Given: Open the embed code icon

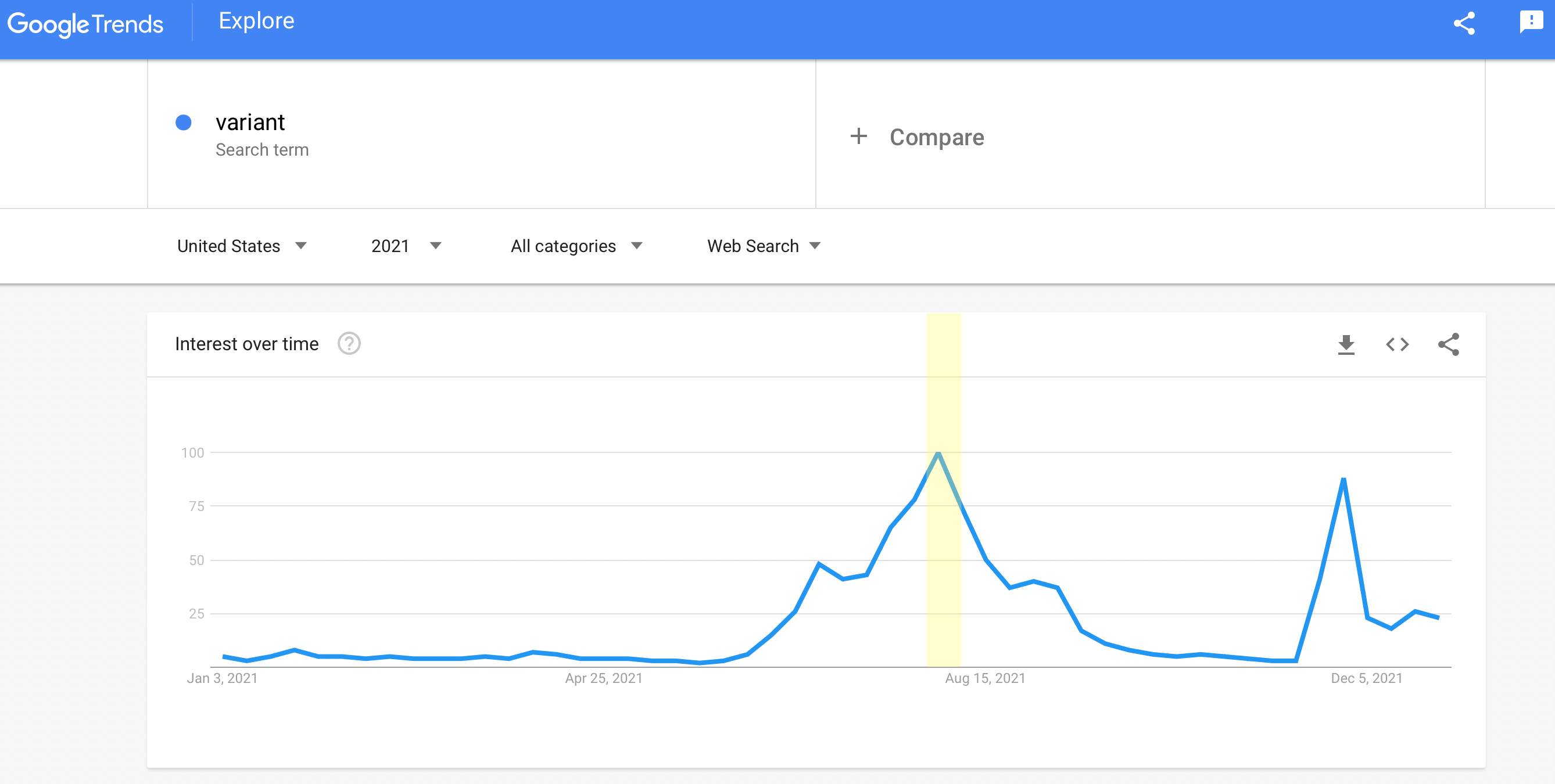Looking at the screenshot, I should click(1397, 344).
